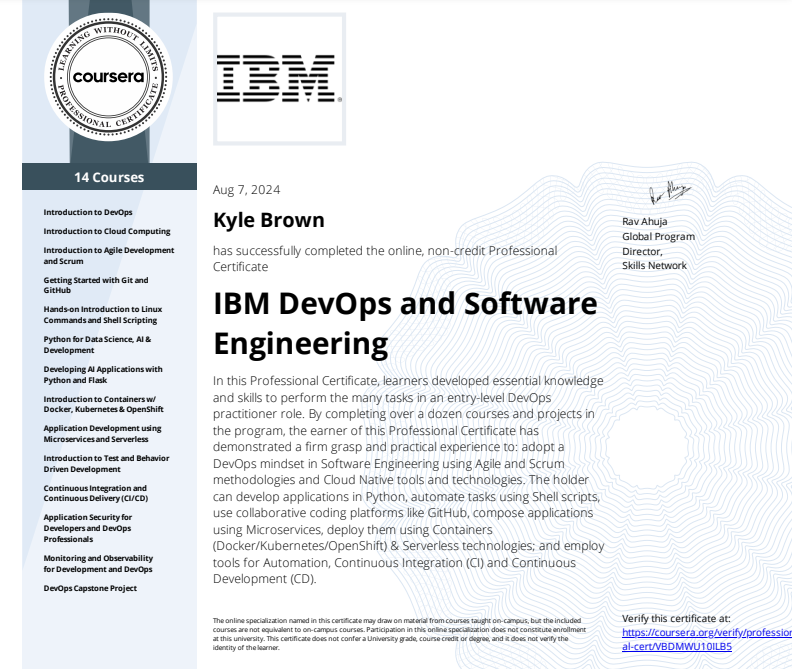The width and height of the screenshot is (792, 669).
Task: Click the recipient name "Kyle Brown"
Action: click(x=269, y=220)
